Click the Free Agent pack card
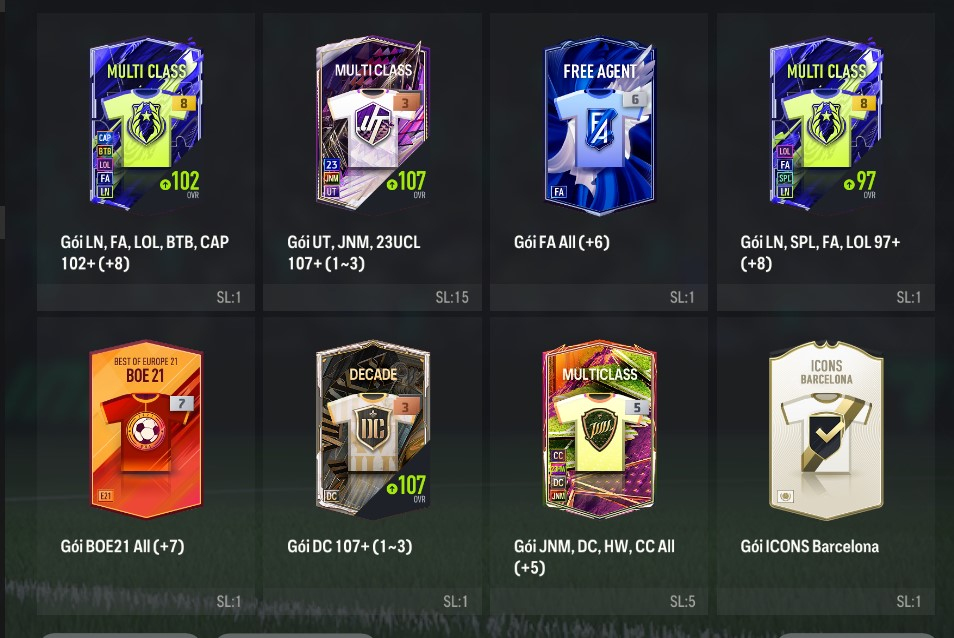 point(599,126)
